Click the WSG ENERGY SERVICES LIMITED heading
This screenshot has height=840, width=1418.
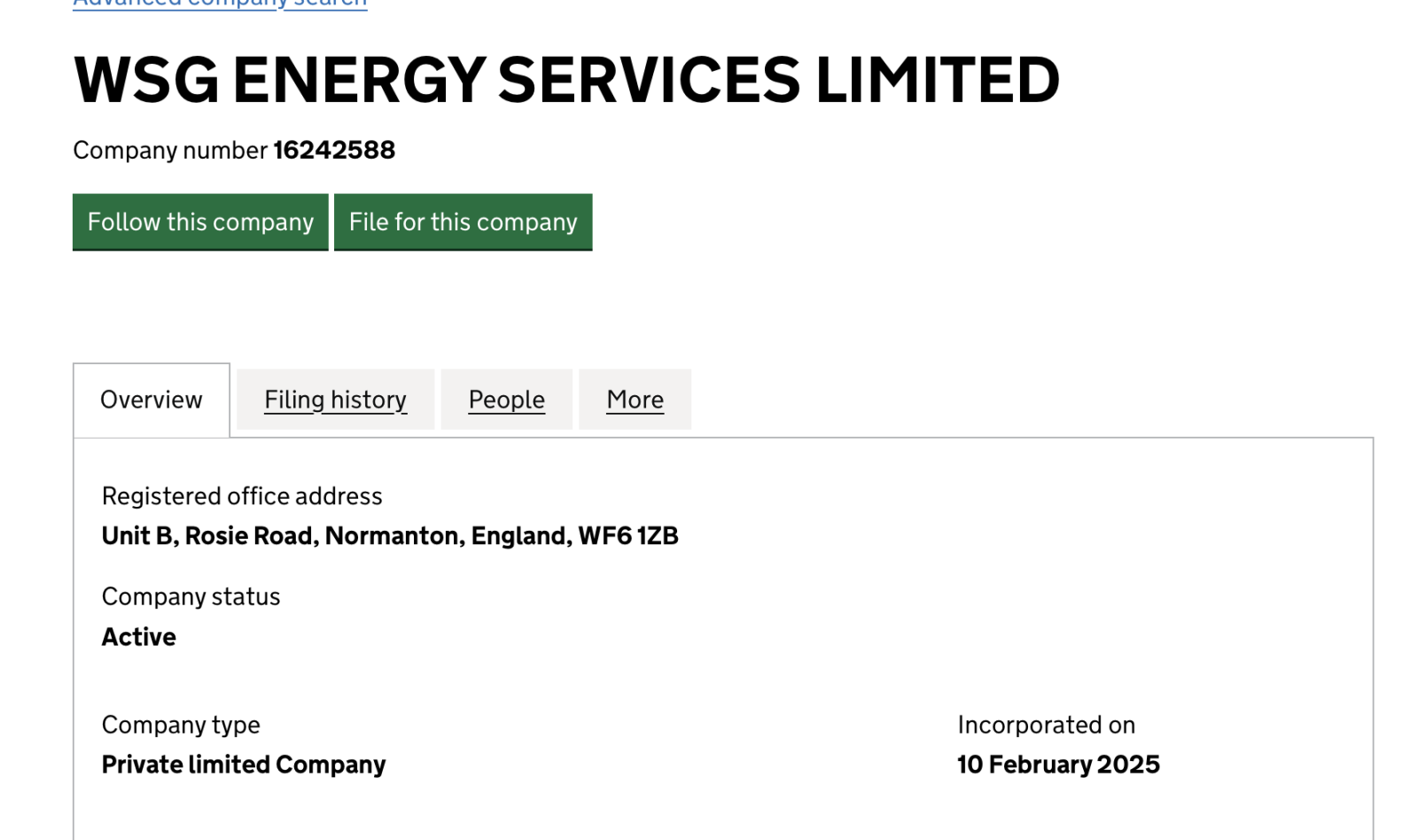click(566, 80)
